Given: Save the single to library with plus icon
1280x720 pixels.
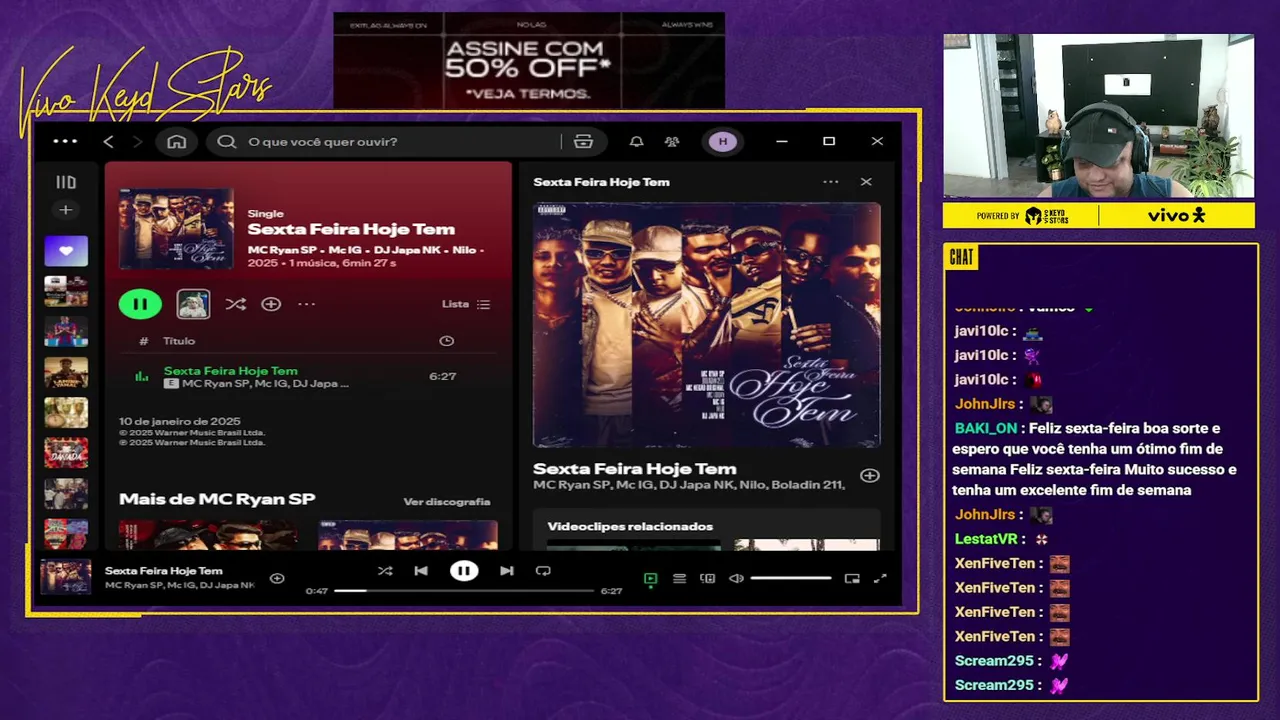Looking at the screenshot, I should (271, 304).
